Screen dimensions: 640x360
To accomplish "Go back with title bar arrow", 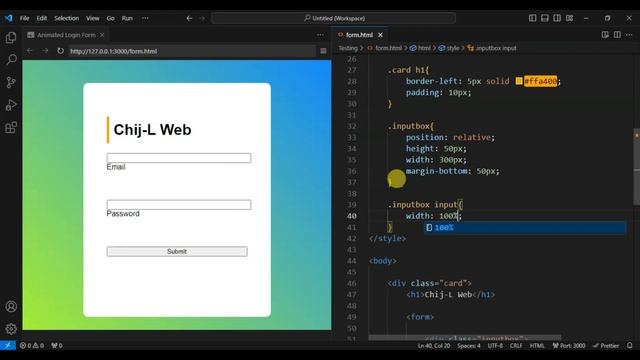I will [189, 18].
